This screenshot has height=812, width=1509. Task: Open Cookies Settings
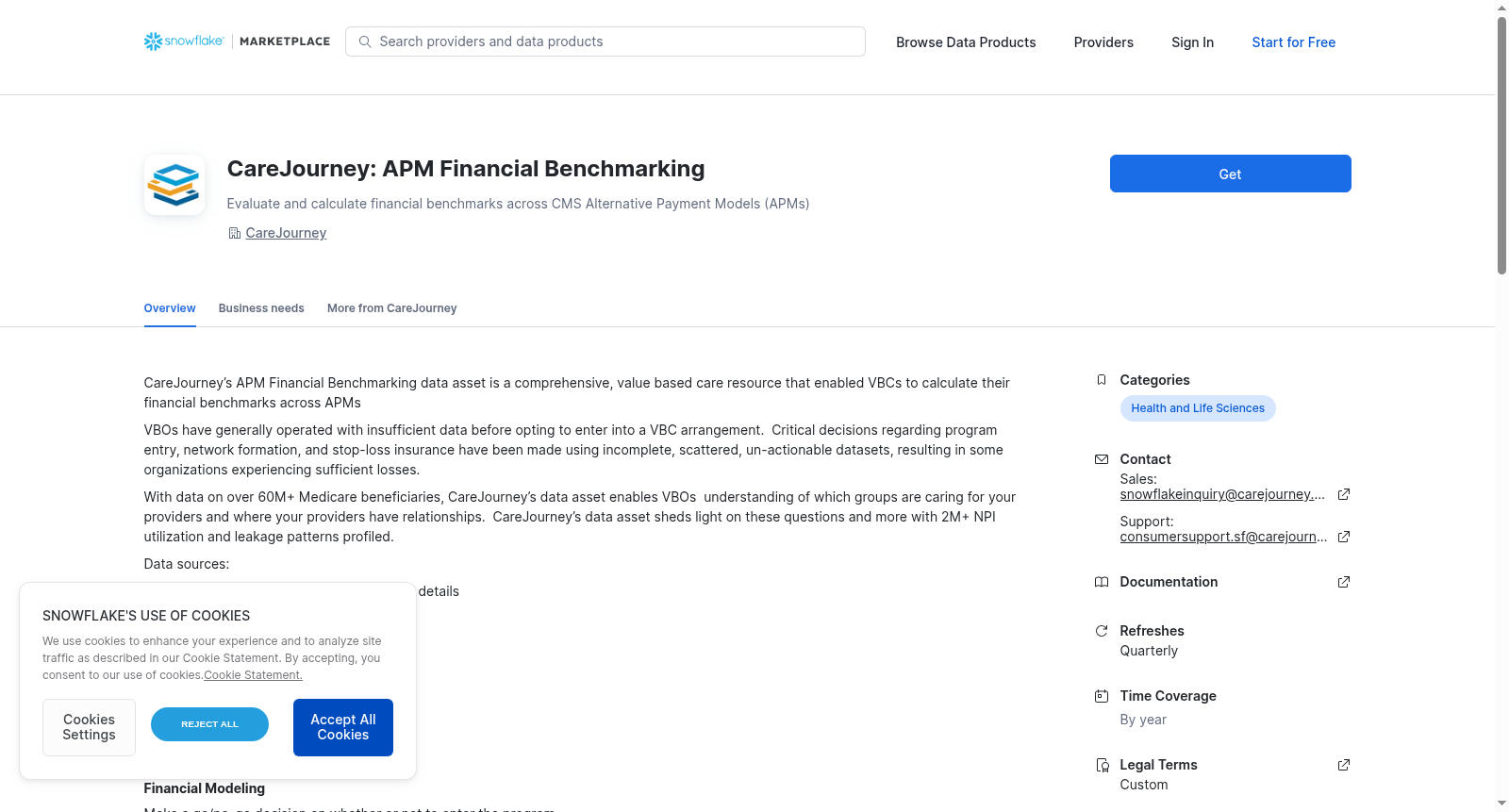[89, 727]
